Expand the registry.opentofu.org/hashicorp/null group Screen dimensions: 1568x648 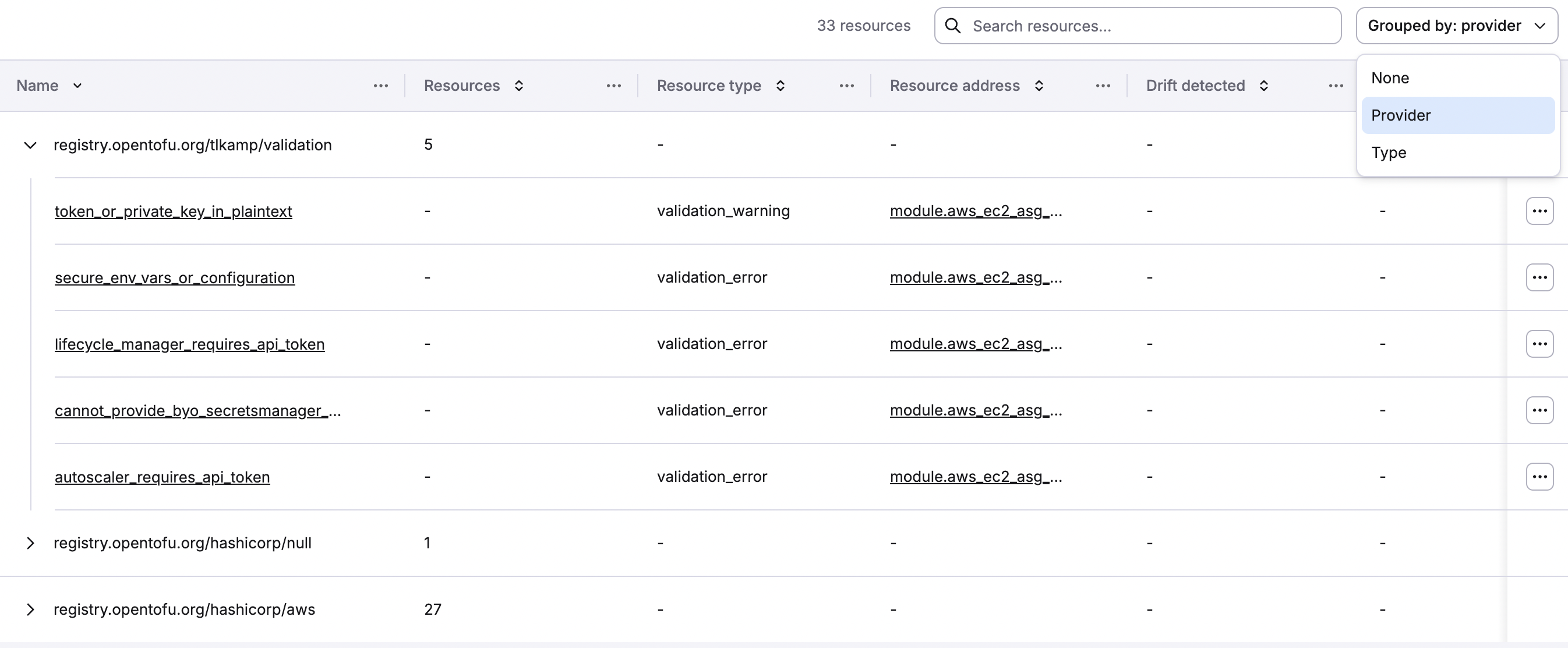pyautogui.click(x=30, y=543)
